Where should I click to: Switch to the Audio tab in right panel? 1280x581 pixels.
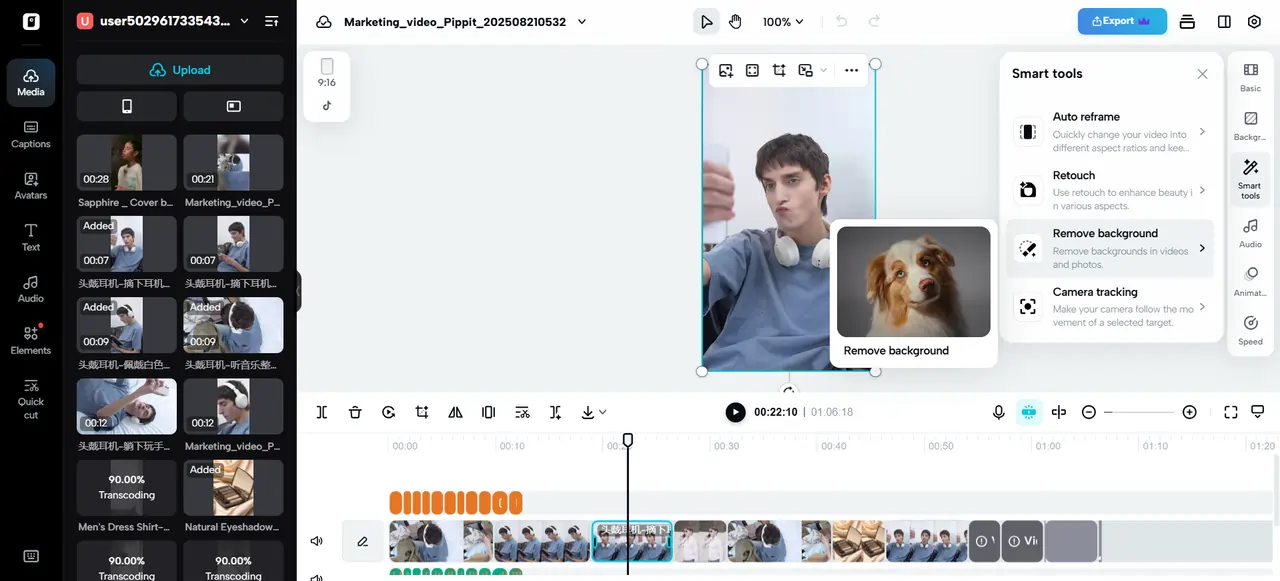click(x=1250, y=232)
